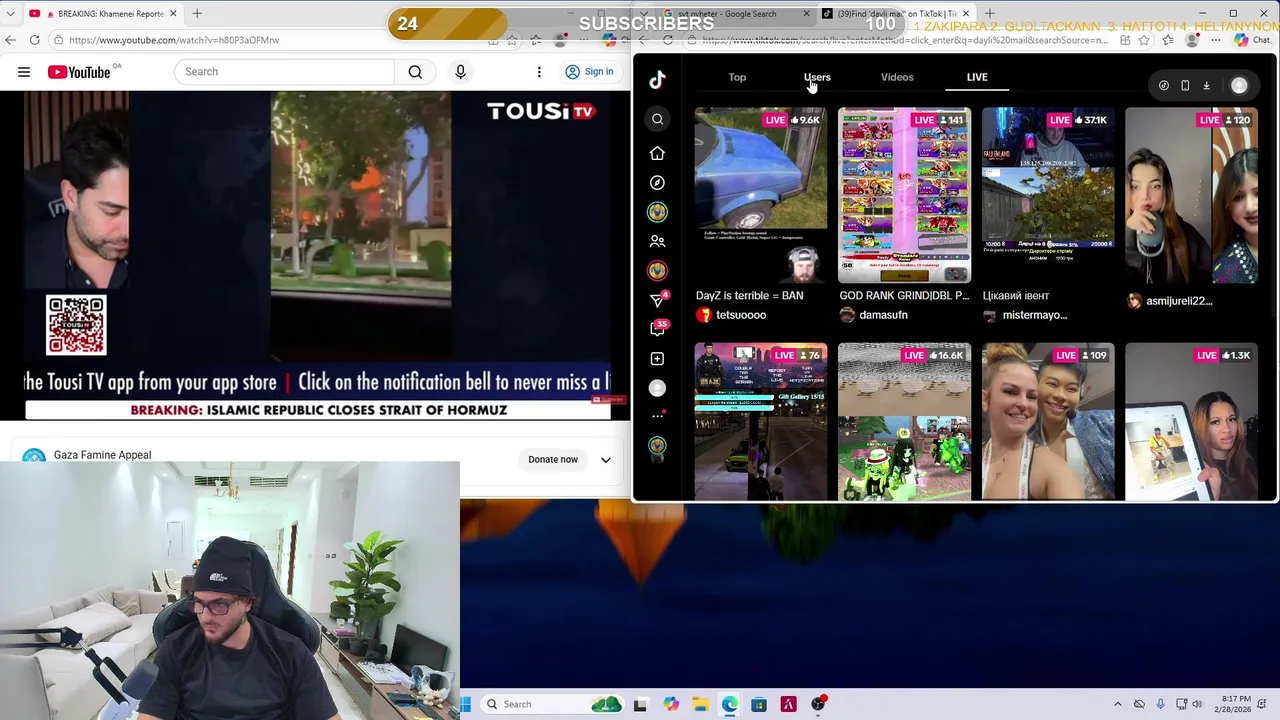Reload the YouTube page
This screenshot has height=720, width=1280.
[34, 40]
